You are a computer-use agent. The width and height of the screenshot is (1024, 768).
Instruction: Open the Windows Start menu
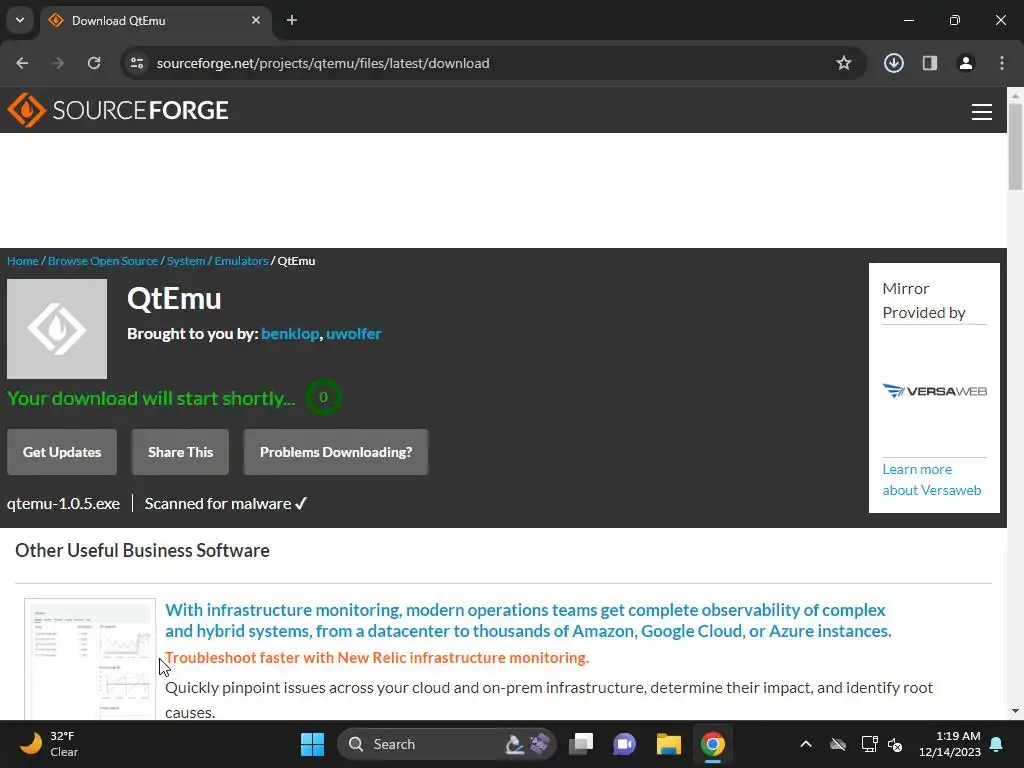pyautogui.click(x=312, y=744)
